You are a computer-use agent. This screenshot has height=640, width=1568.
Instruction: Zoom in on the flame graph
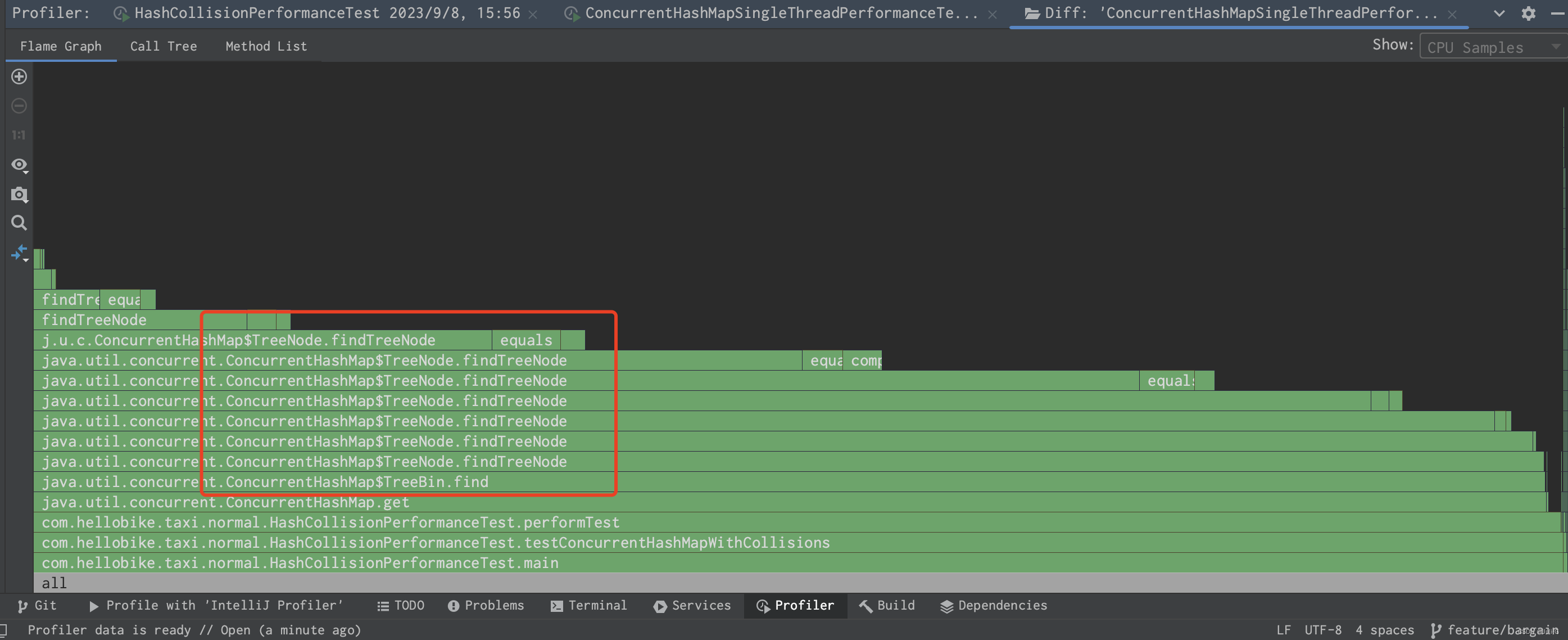coord(19,76)
